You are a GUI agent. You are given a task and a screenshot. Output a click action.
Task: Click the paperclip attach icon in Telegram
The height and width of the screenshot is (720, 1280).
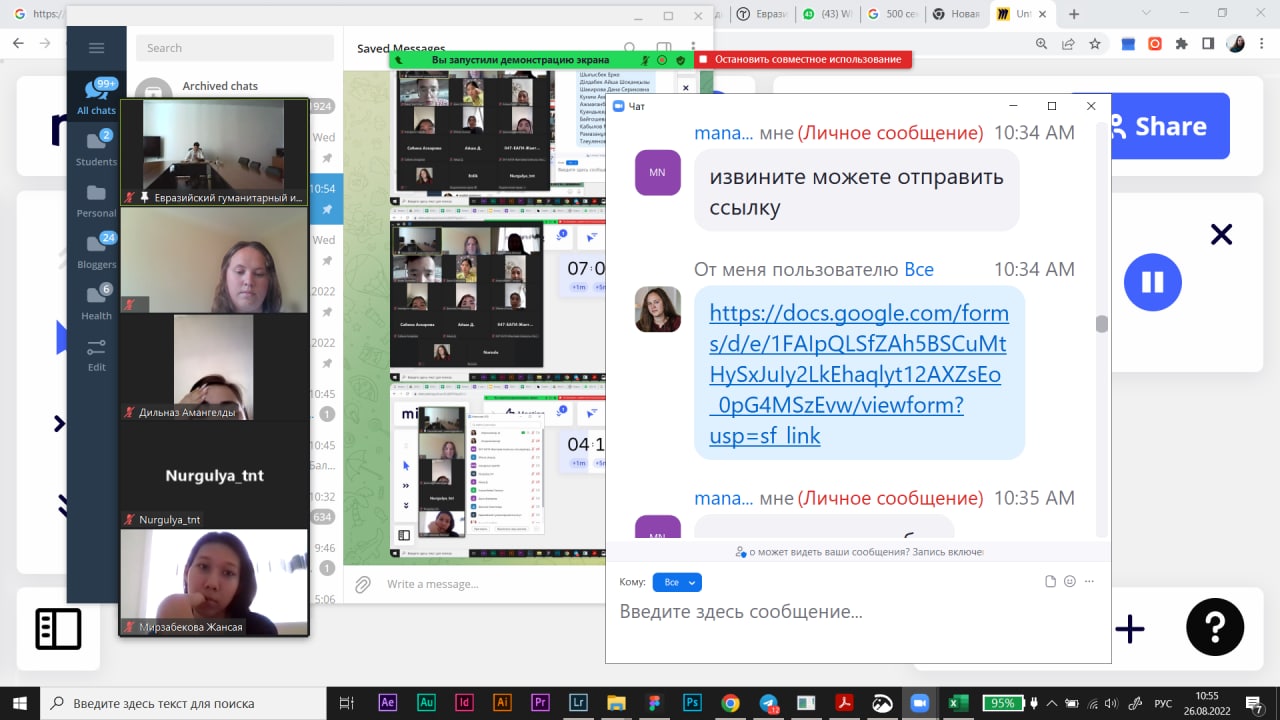point(363,584)
